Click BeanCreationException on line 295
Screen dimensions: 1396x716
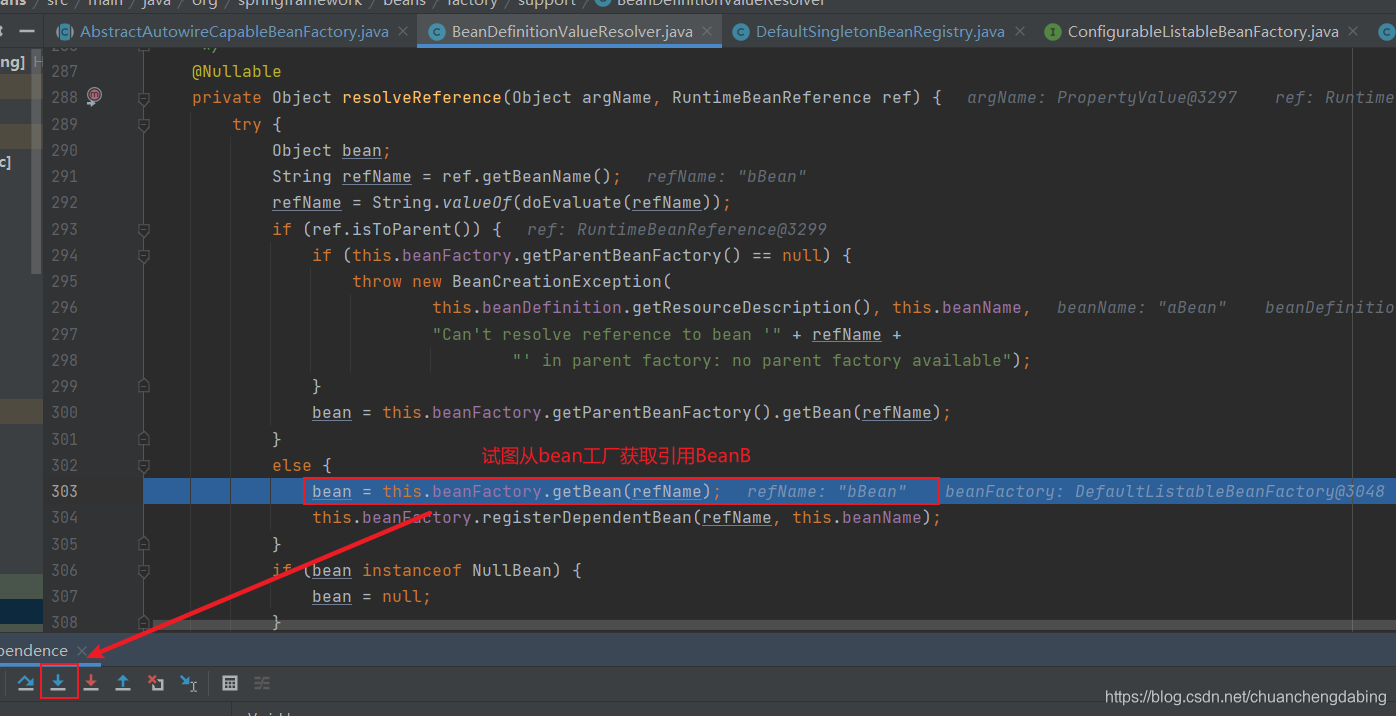tap(556, 281)
